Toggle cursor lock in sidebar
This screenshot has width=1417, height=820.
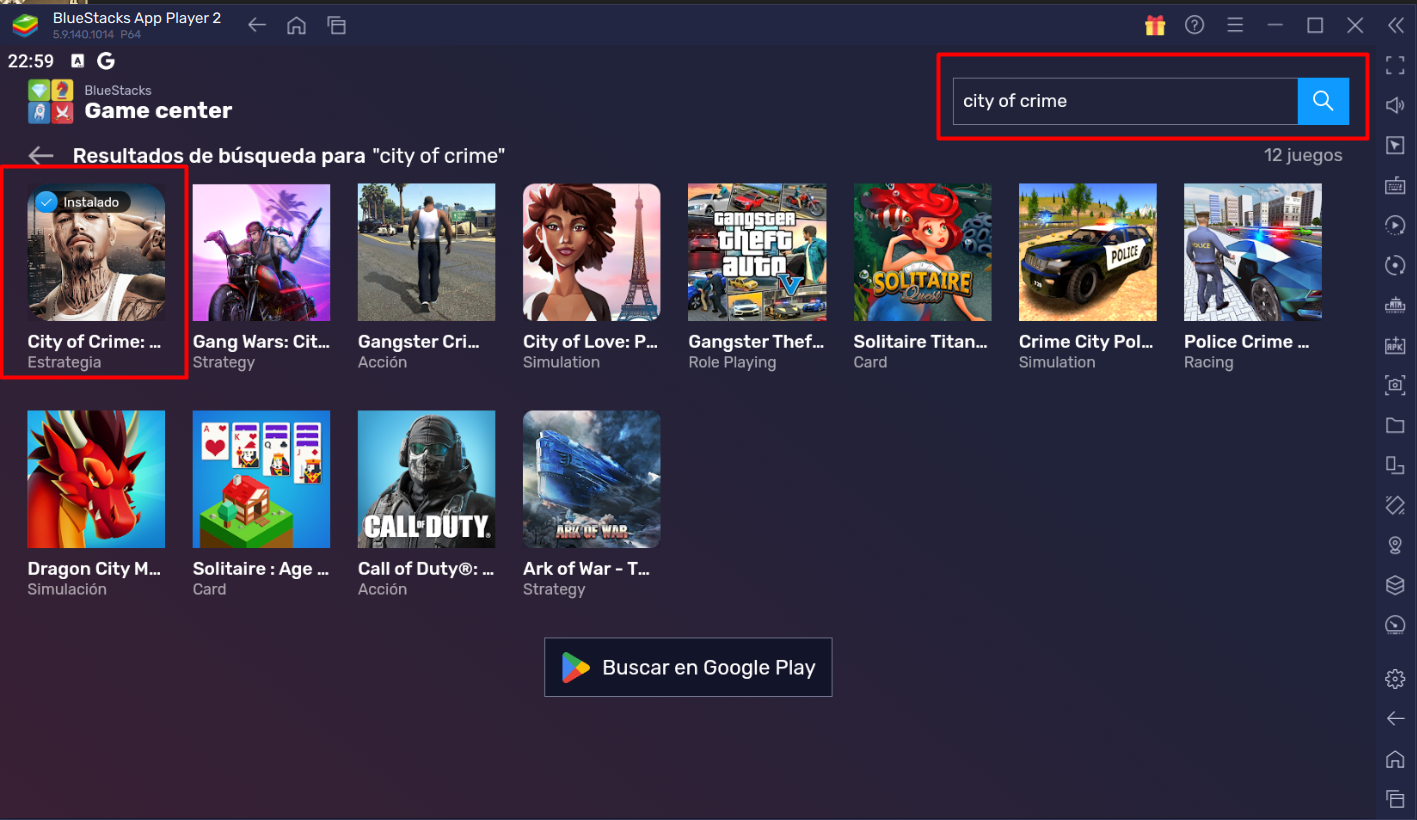pos(1395,145)
